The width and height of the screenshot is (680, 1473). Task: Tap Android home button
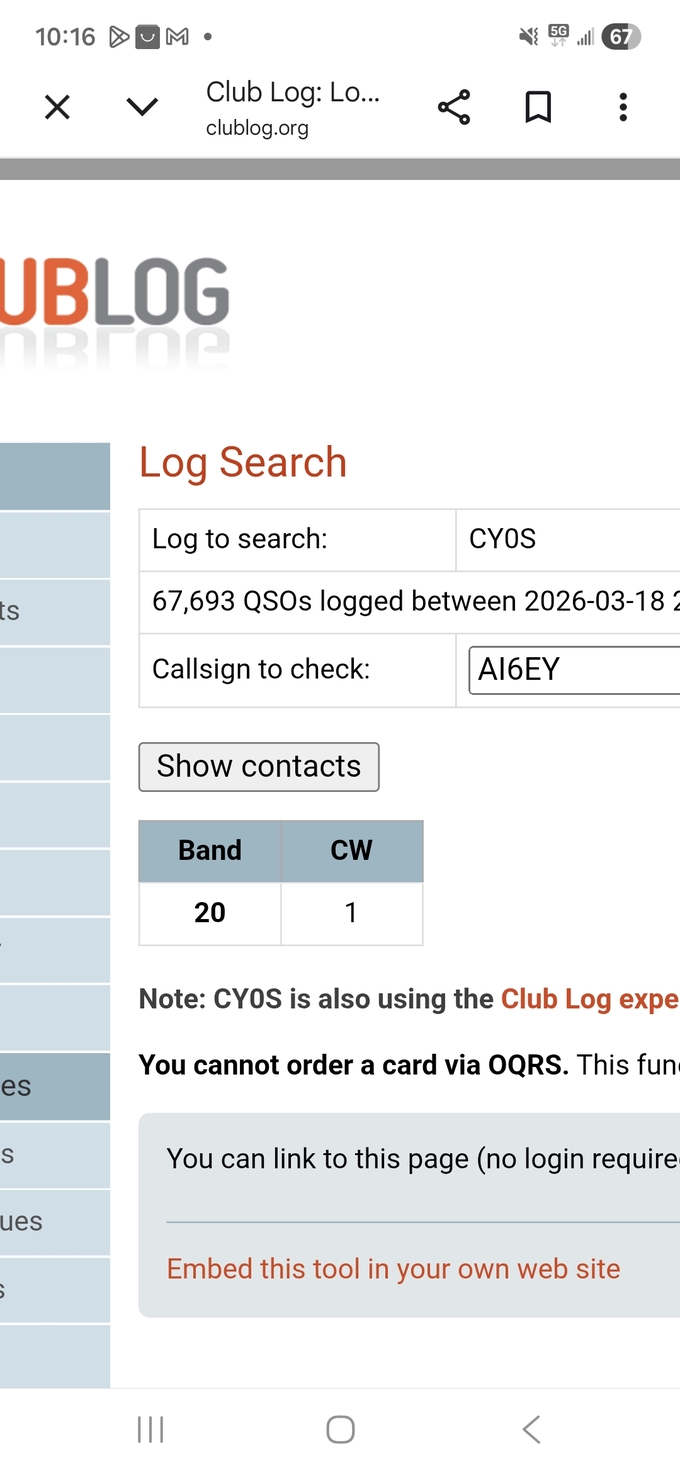coord(340,1430)
